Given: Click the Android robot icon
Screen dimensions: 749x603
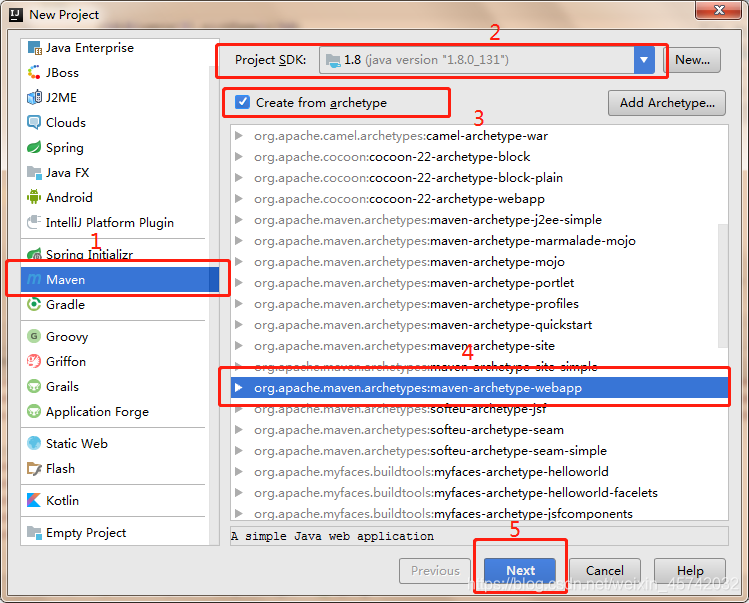Looking at the screenshot, I should point(34,197).
